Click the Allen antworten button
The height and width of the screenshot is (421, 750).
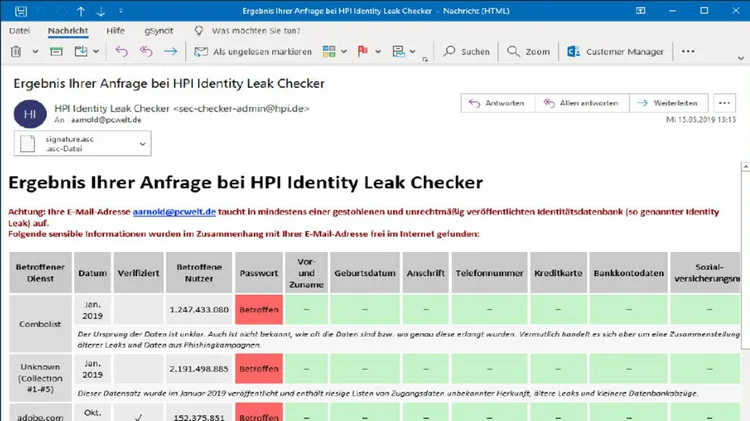[582, 103]
